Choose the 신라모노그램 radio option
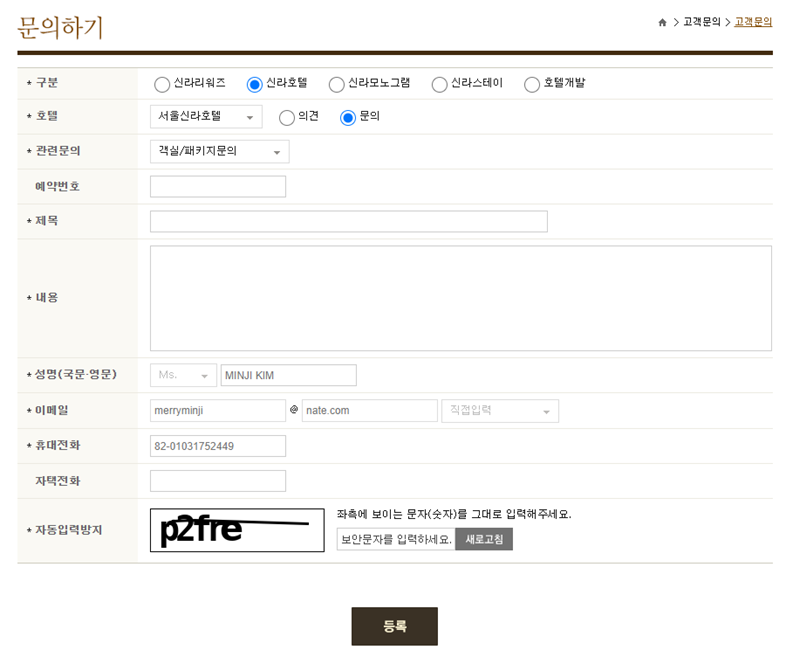The image size is (786, 657). point(336,85)
